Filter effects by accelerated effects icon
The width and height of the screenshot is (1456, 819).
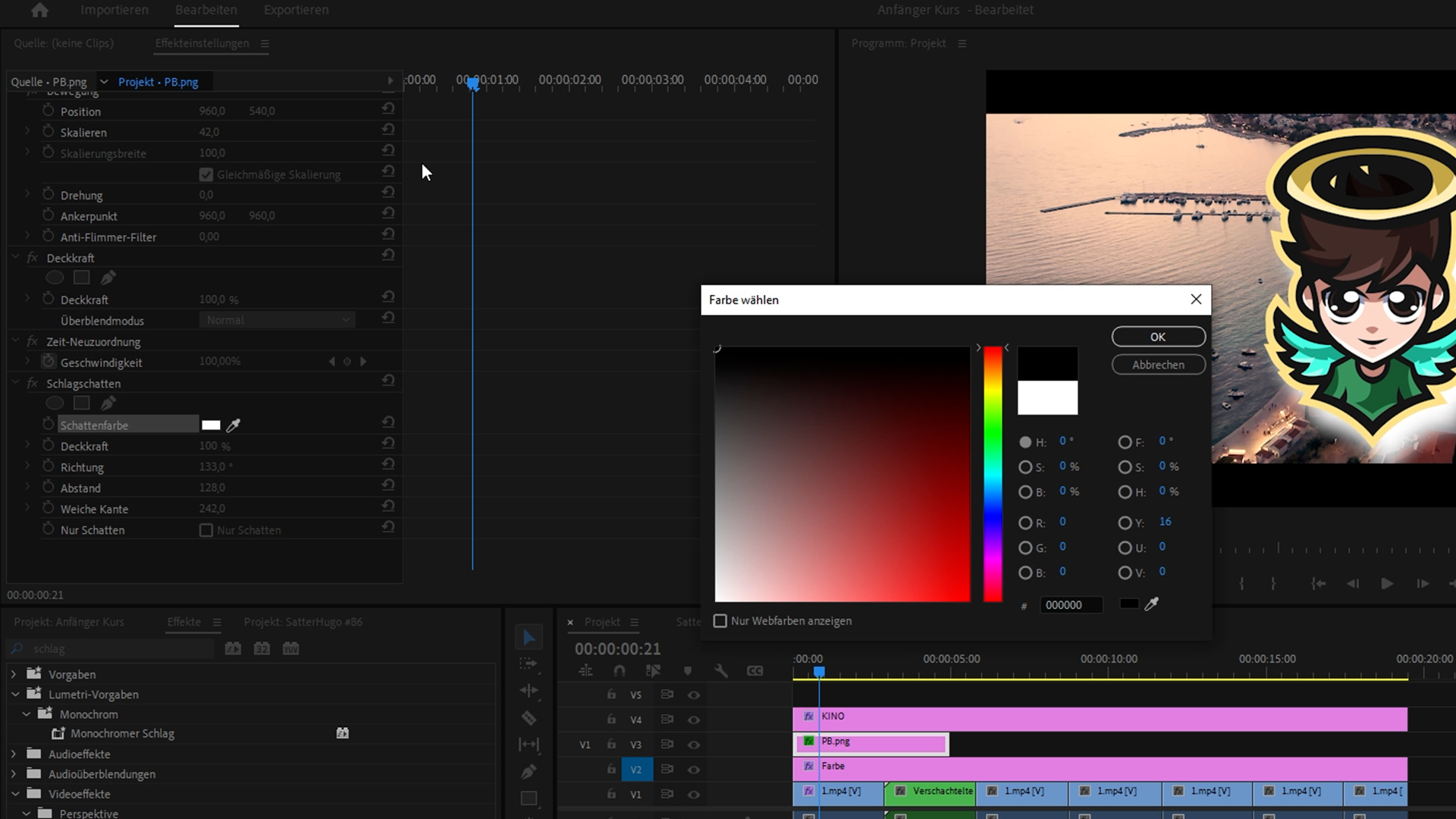click(x=233, y=648)
